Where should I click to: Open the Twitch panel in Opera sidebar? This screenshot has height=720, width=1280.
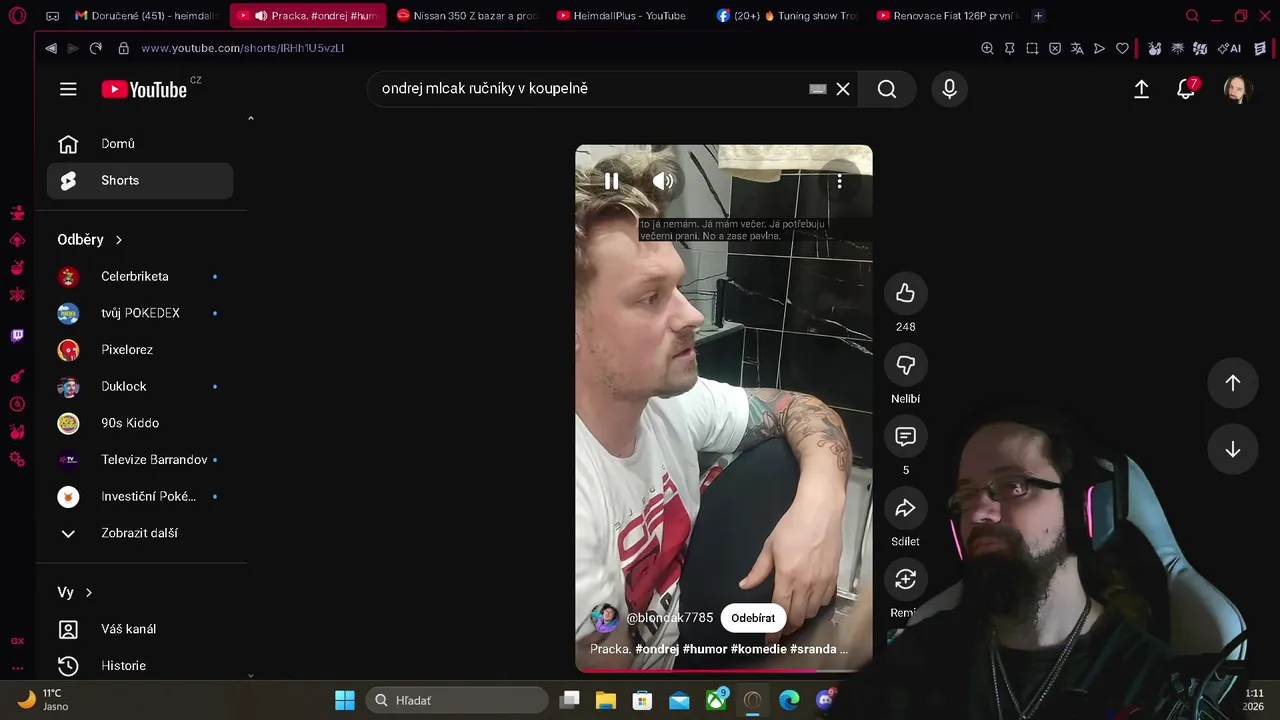click(x=17, y=336)
